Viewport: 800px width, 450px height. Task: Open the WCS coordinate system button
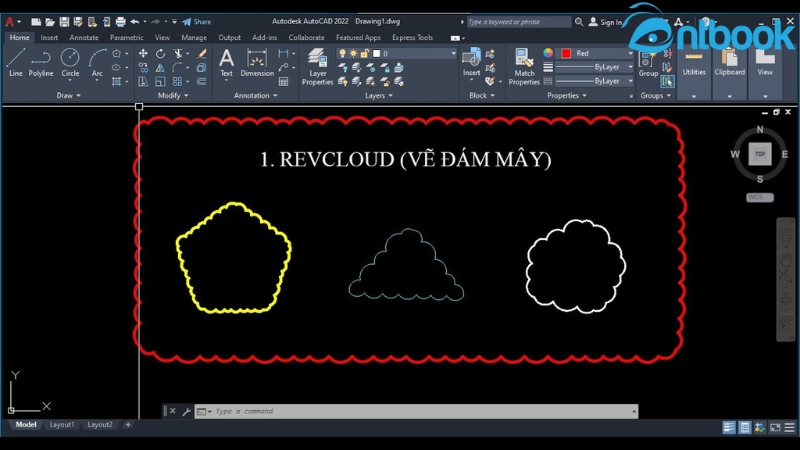click(760, 197)
